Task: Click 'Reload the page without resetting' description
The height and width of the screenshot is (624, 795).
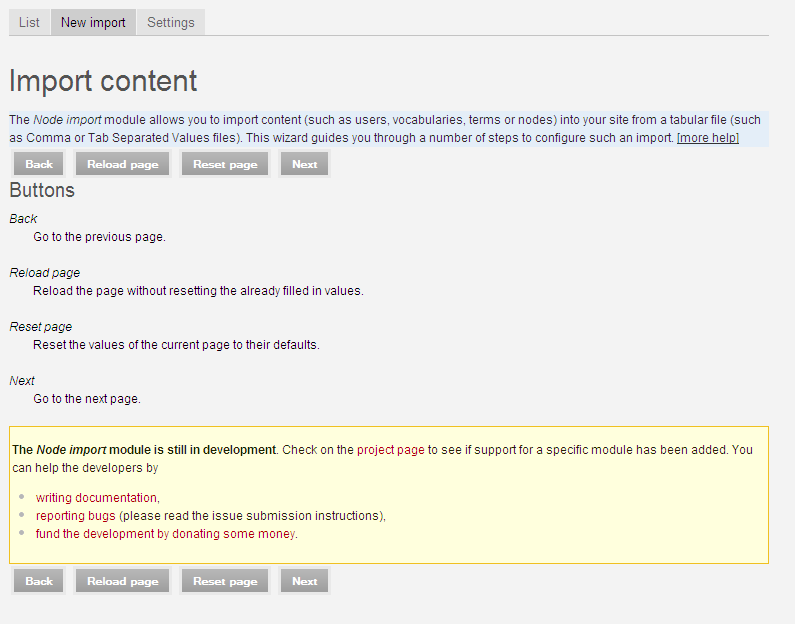Action: click(198, 291)
